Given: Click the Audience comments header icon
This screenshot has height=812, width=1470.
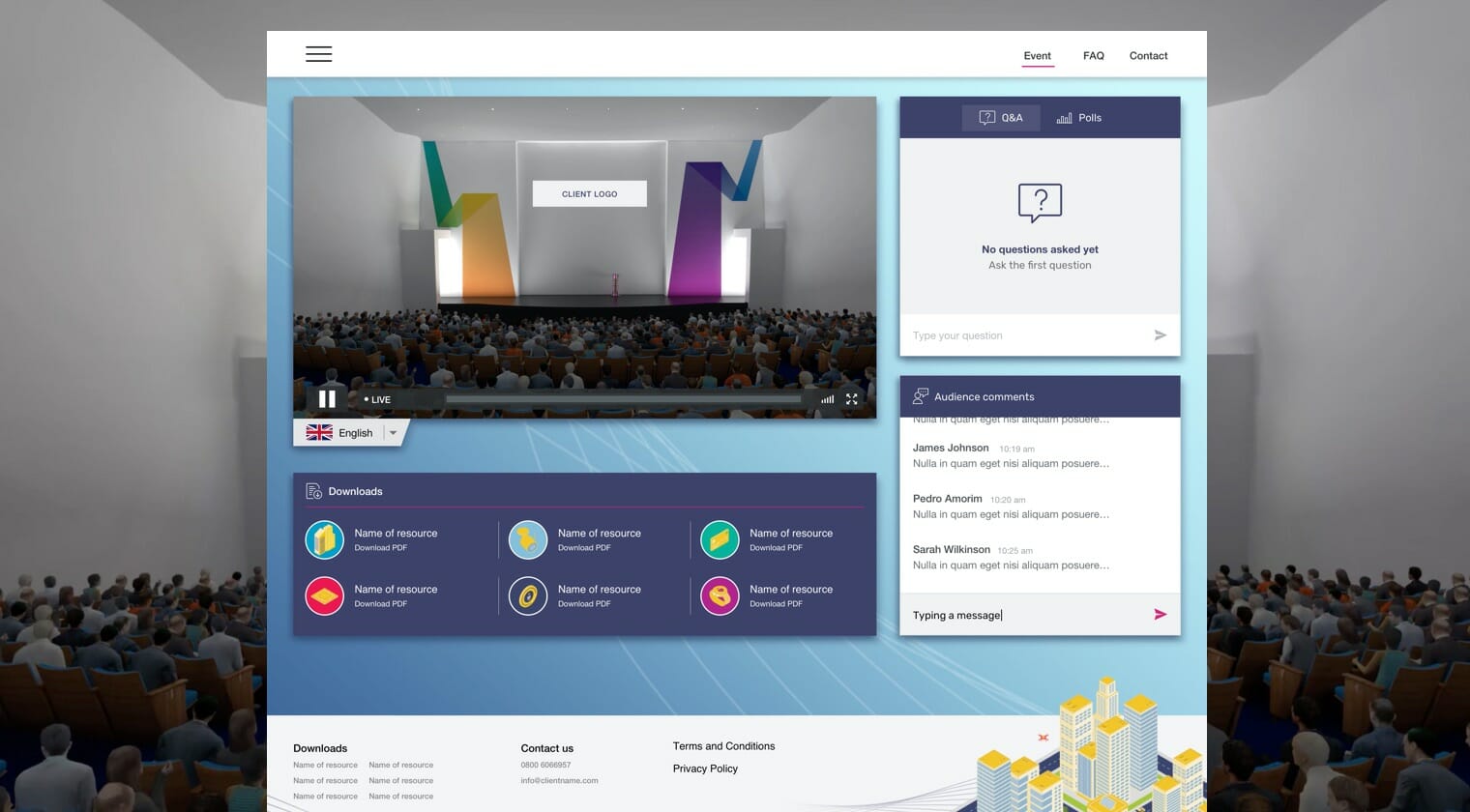Looking at the screenshot, I should click(920, 396).
